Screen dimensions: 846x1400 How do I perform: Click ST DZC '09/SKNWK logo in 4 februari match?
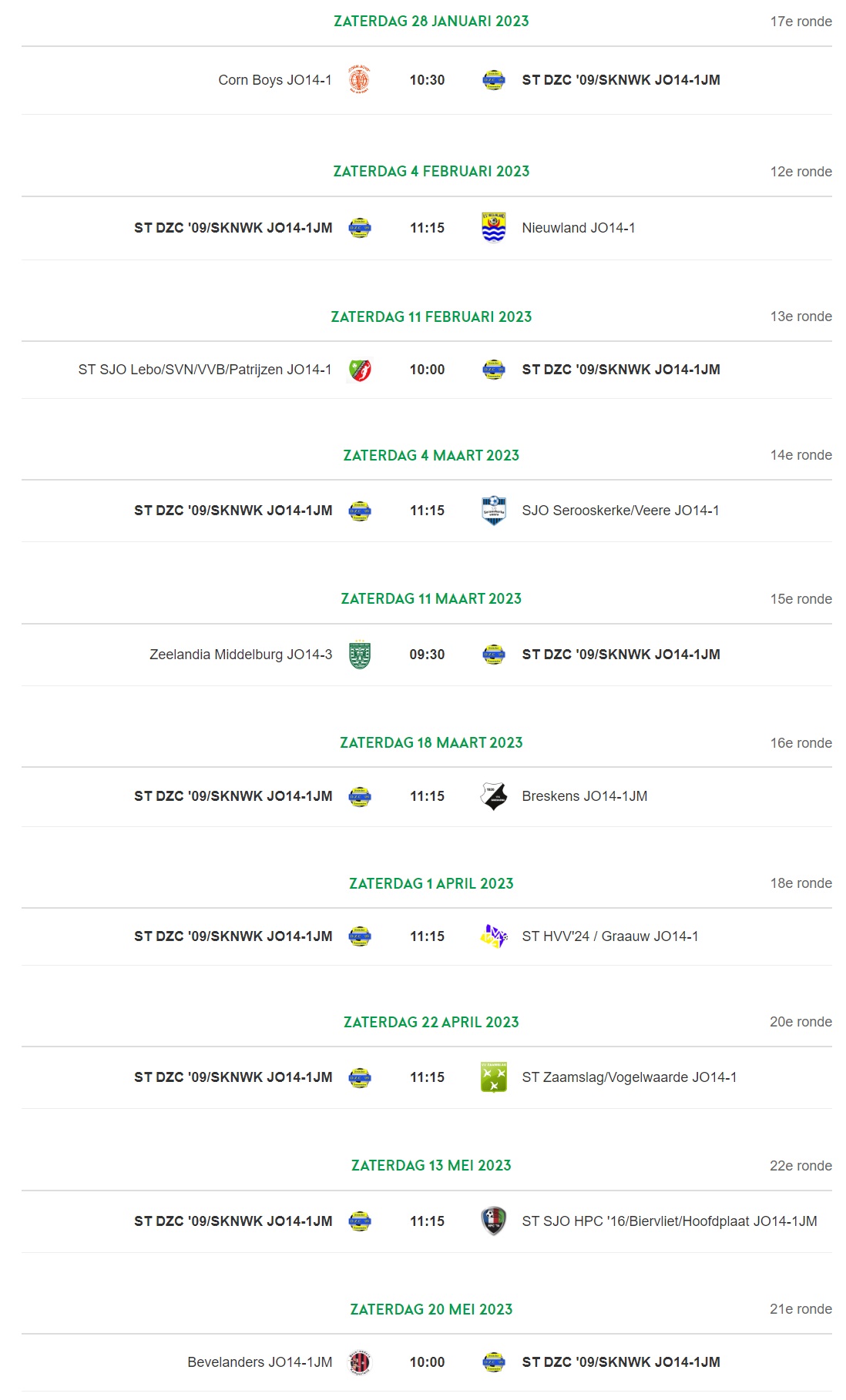click(360, 228)
